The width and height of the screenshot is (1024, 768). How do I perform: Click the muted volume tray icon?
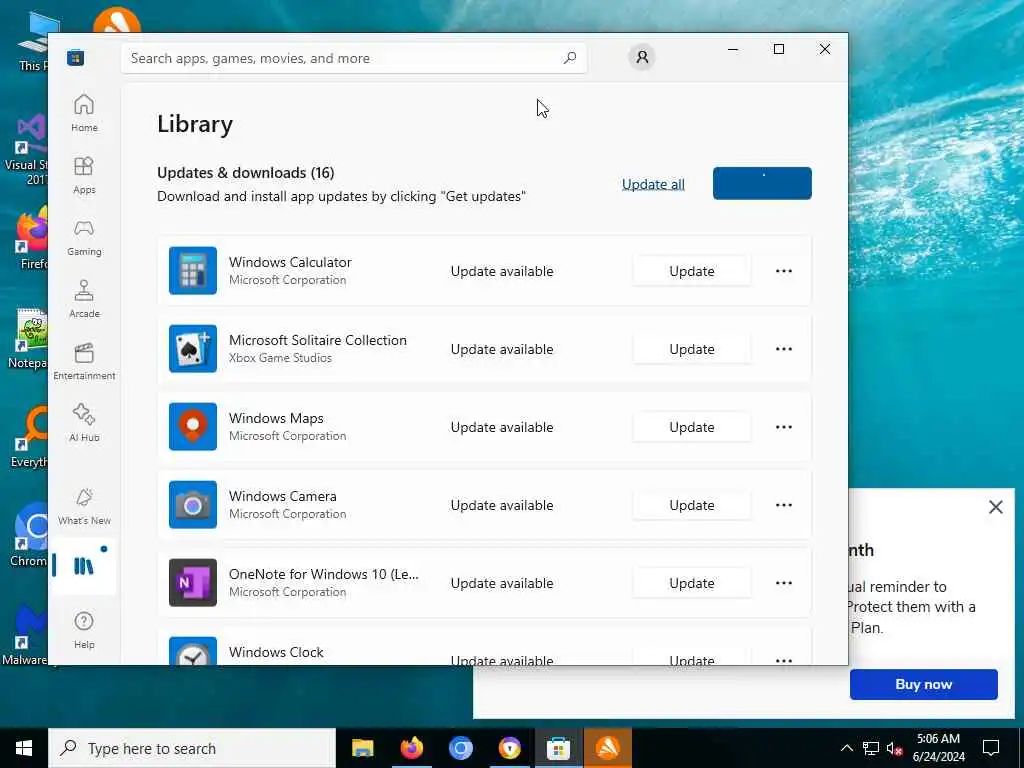895,748
